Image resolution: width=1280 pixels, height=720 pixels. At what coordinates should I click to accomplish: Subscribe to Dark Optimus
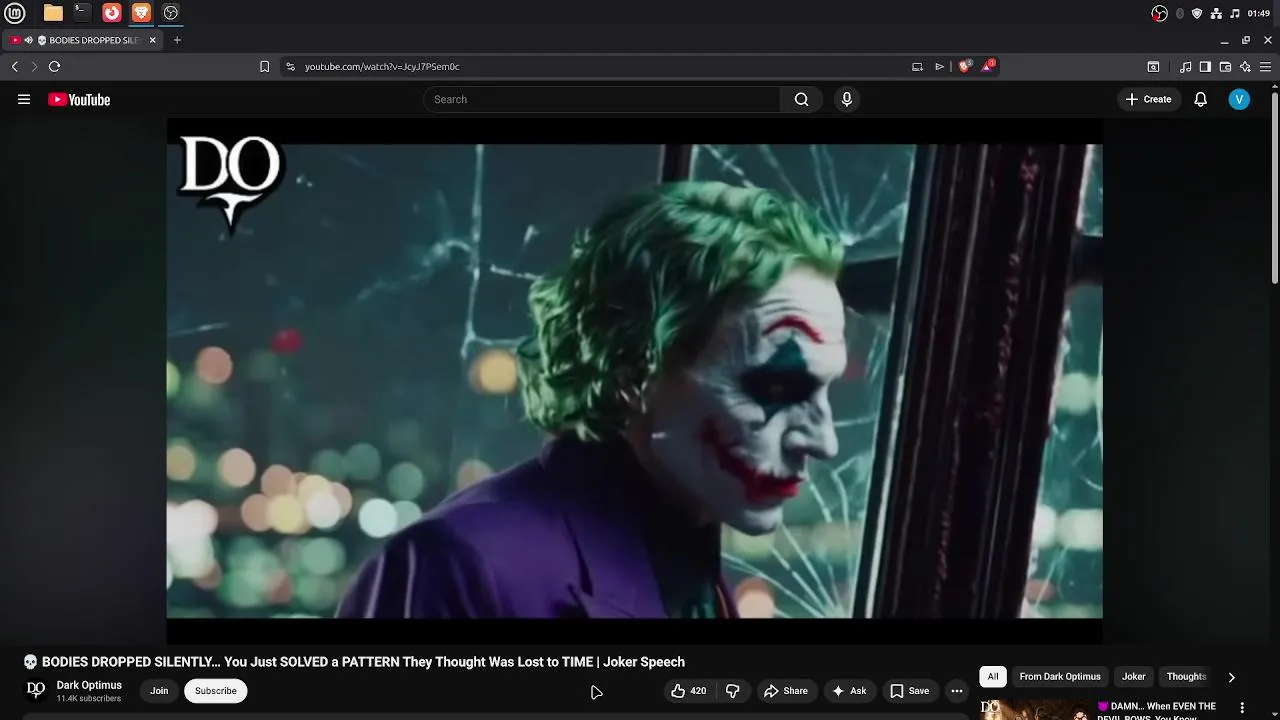point(215,691)
